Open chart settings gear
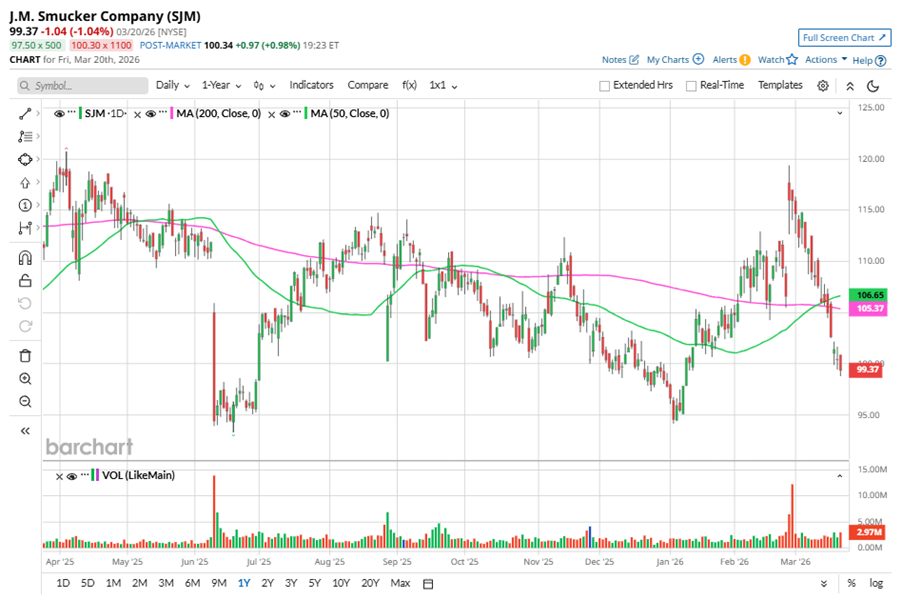The image size is (902, 600). click(823, 86)
